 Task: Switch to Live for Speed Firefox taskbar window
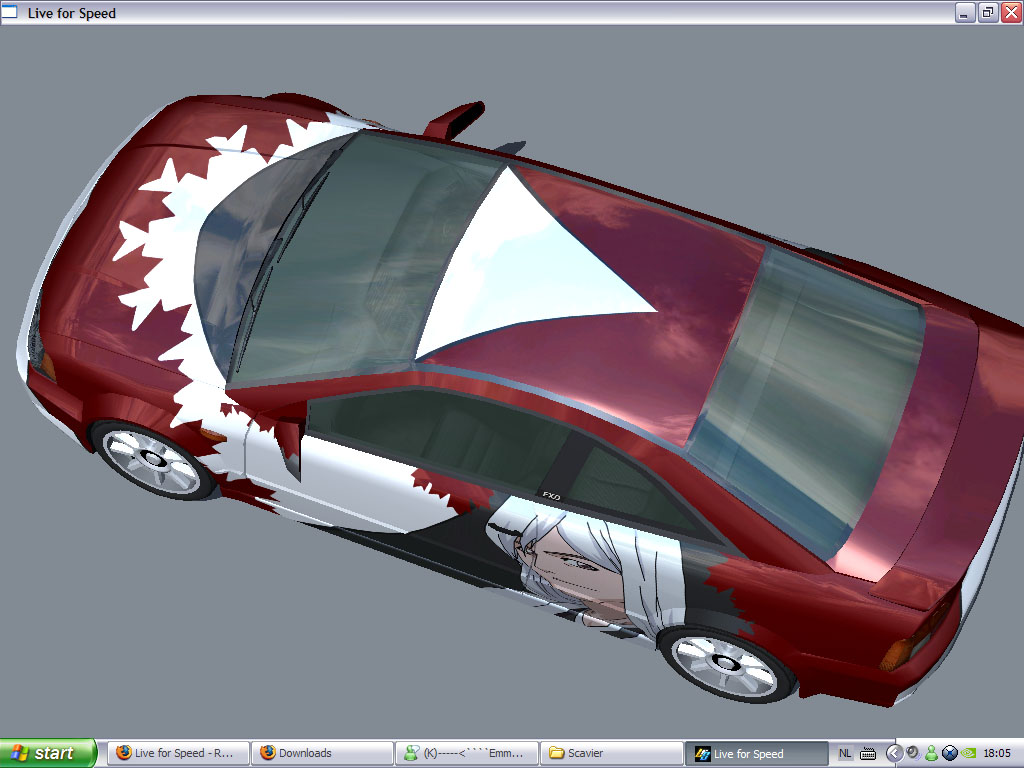pos(178,753)
